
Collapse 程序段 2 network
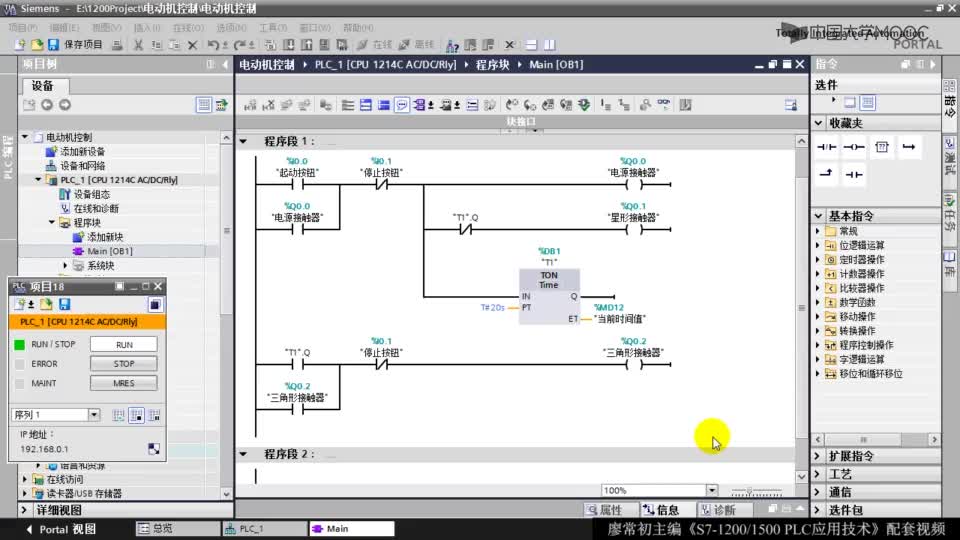(243, 454)
